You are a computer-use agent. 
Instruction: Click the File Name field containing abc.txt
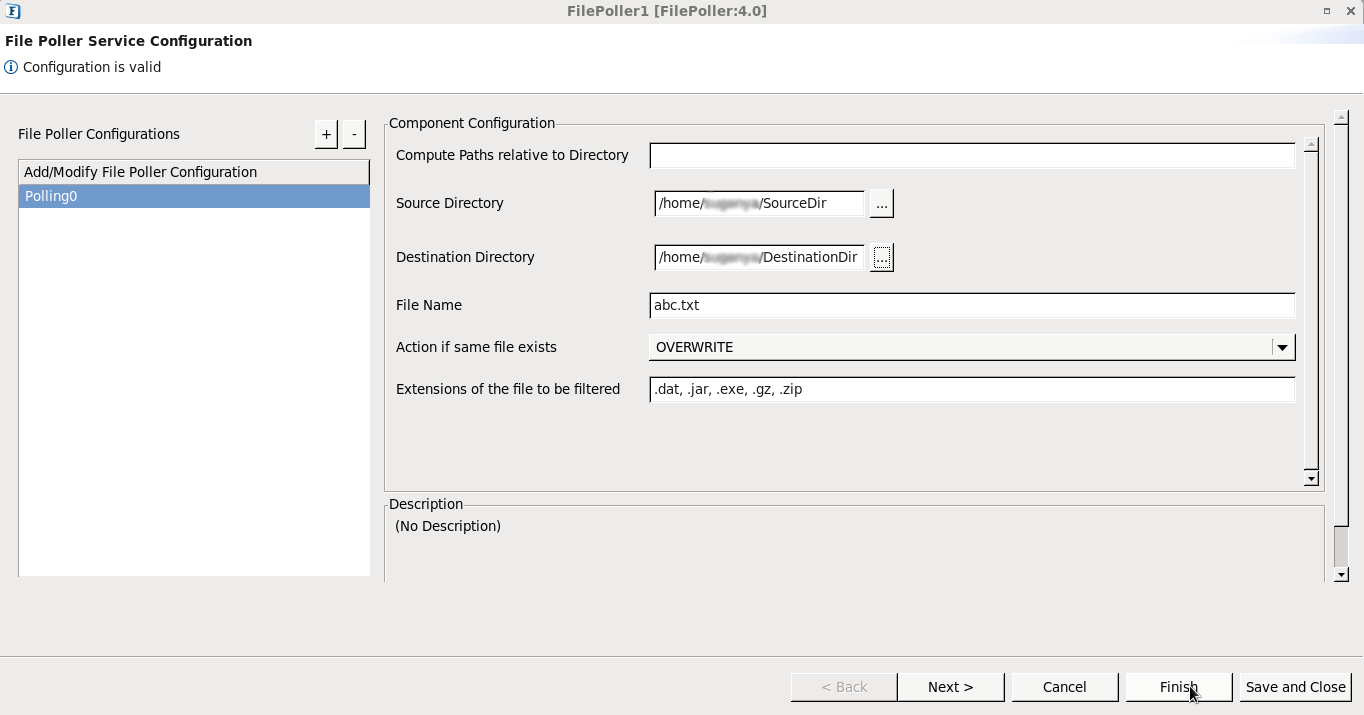[x=972, y=306]
